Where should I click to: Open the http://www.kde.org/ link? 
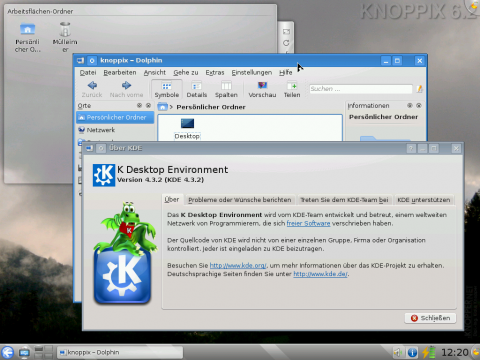(238, 266)
